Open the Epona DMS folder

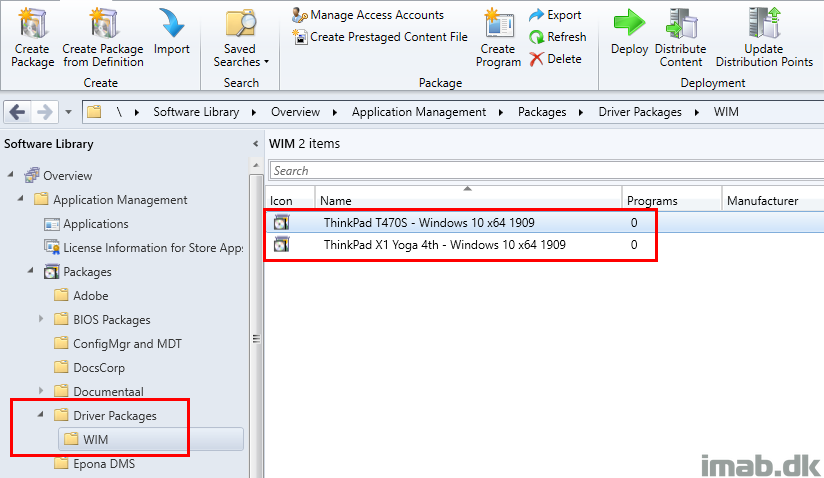(x=104, y=464)
